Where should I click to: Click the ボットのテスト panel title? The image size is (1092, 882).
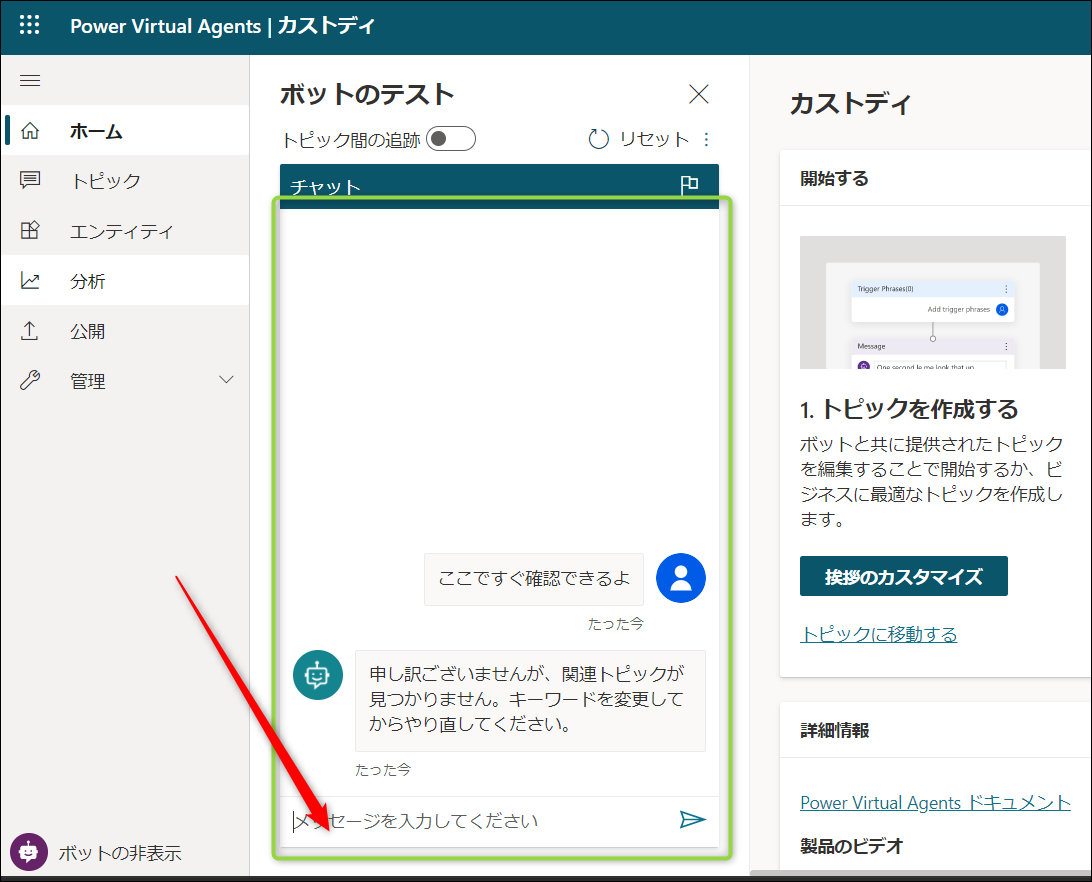click(x=367, y=94)
